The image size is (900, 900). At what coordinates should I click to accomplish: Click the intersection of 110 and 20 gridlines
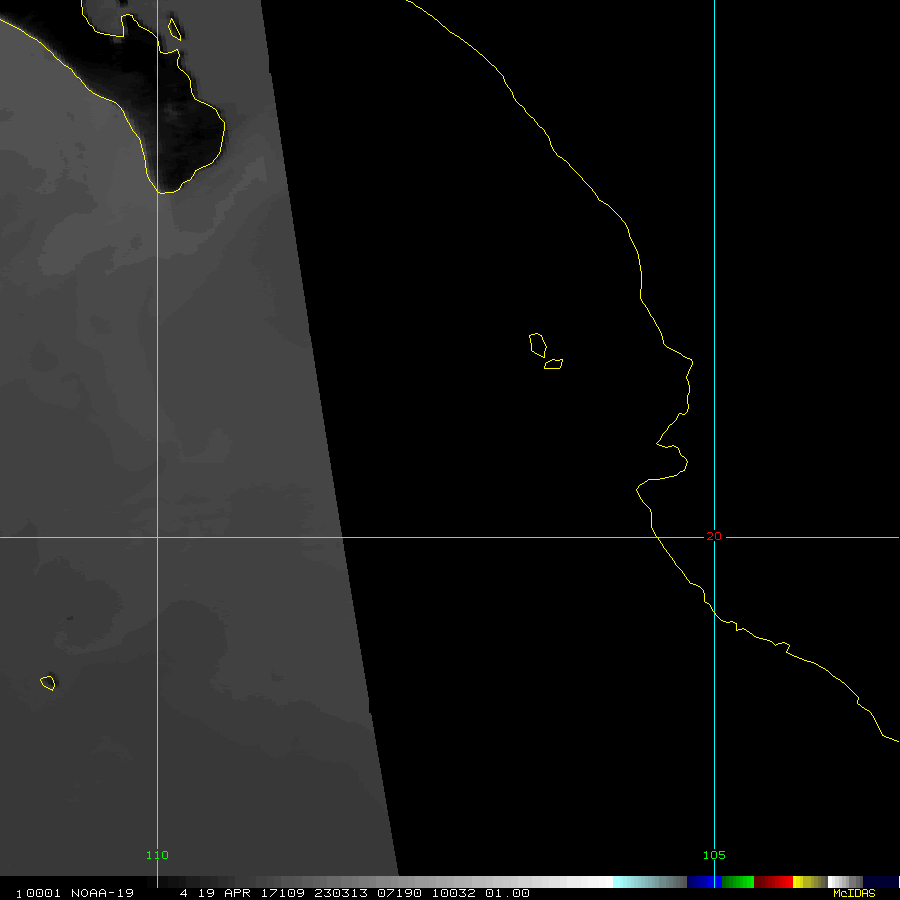click(x=157, y=537)
